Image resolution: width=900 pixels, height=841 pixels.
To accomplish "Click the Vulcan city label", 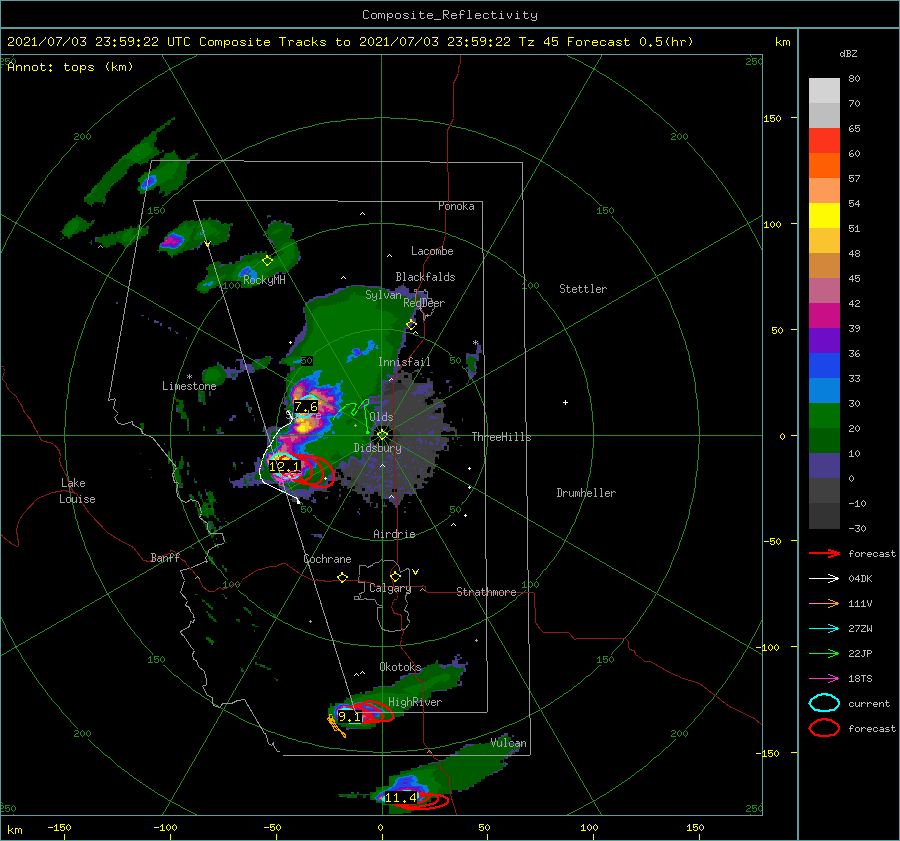I will 508,743.
